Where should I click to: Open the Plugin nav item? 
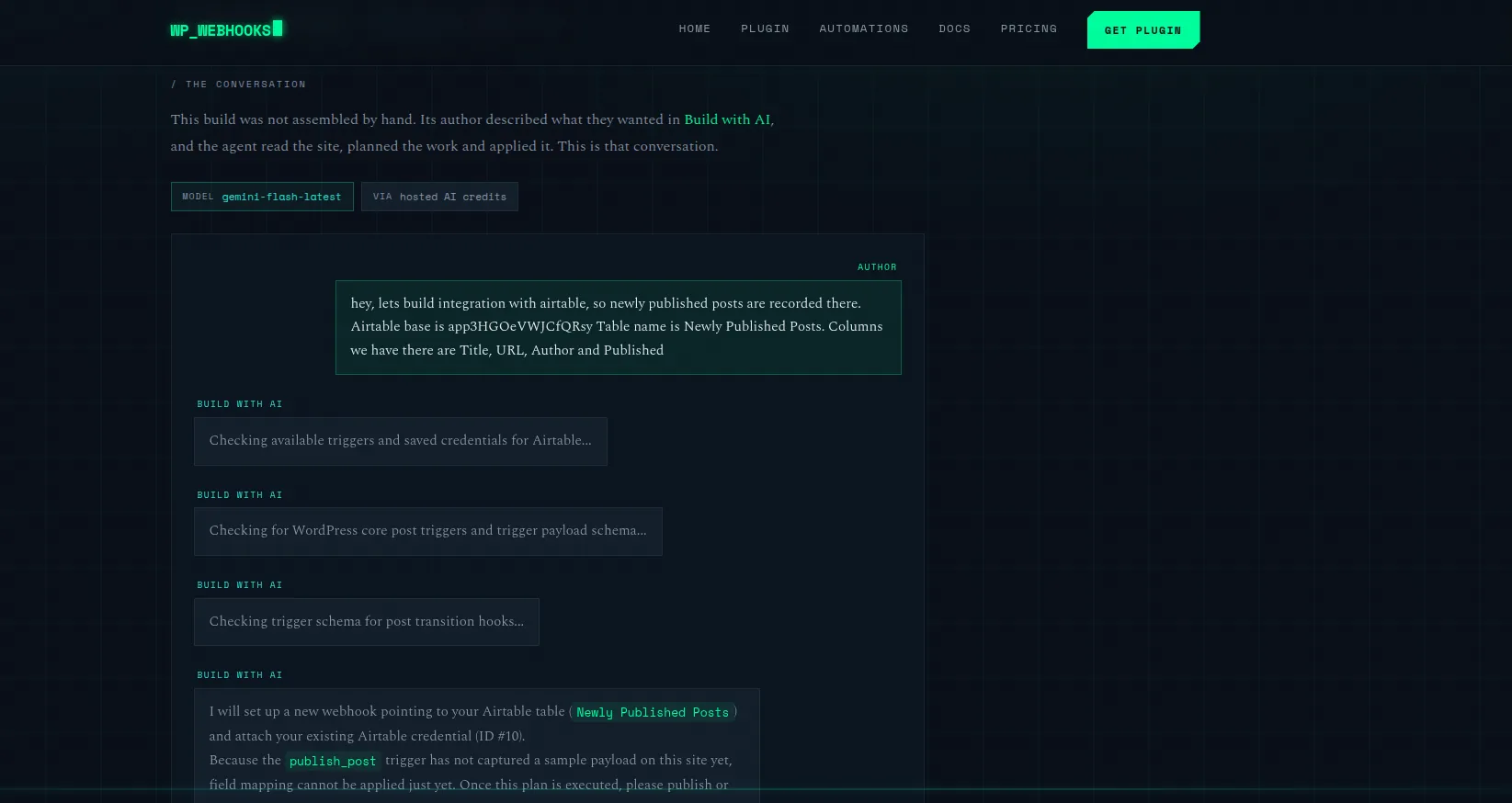click(x=765, y=28)
